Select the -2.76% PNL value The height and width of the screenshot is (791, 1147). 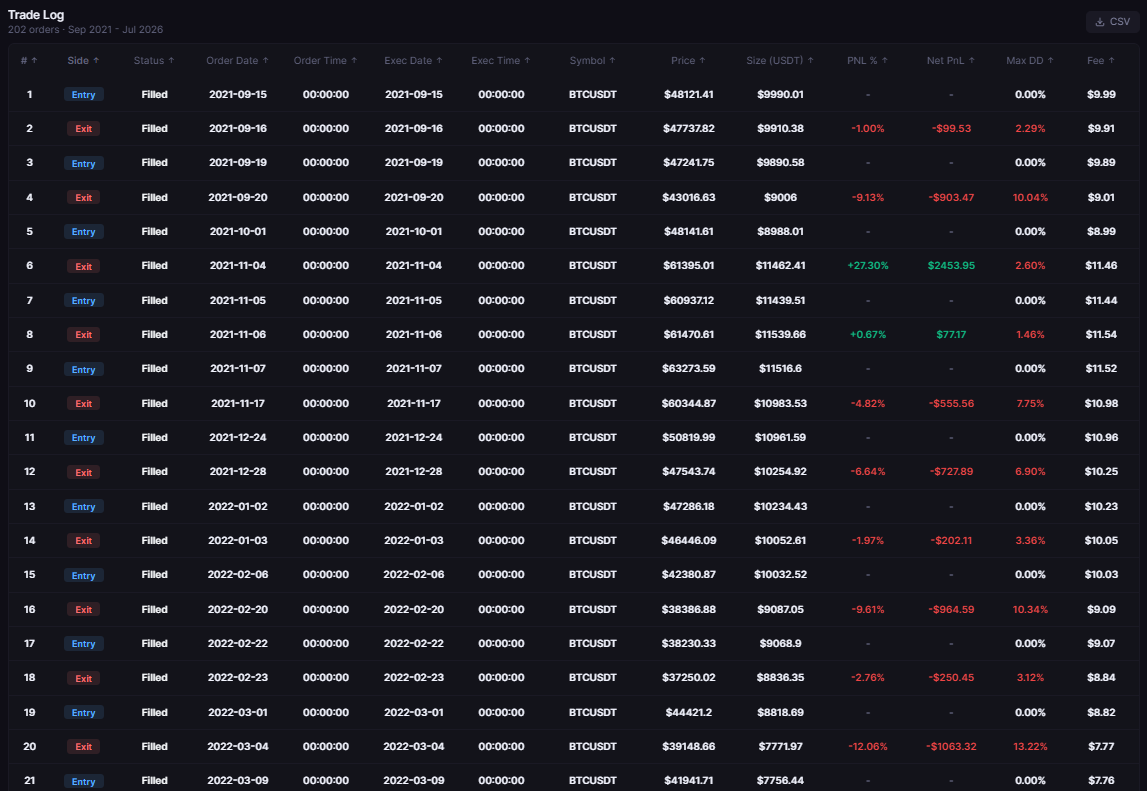[868, 678]
